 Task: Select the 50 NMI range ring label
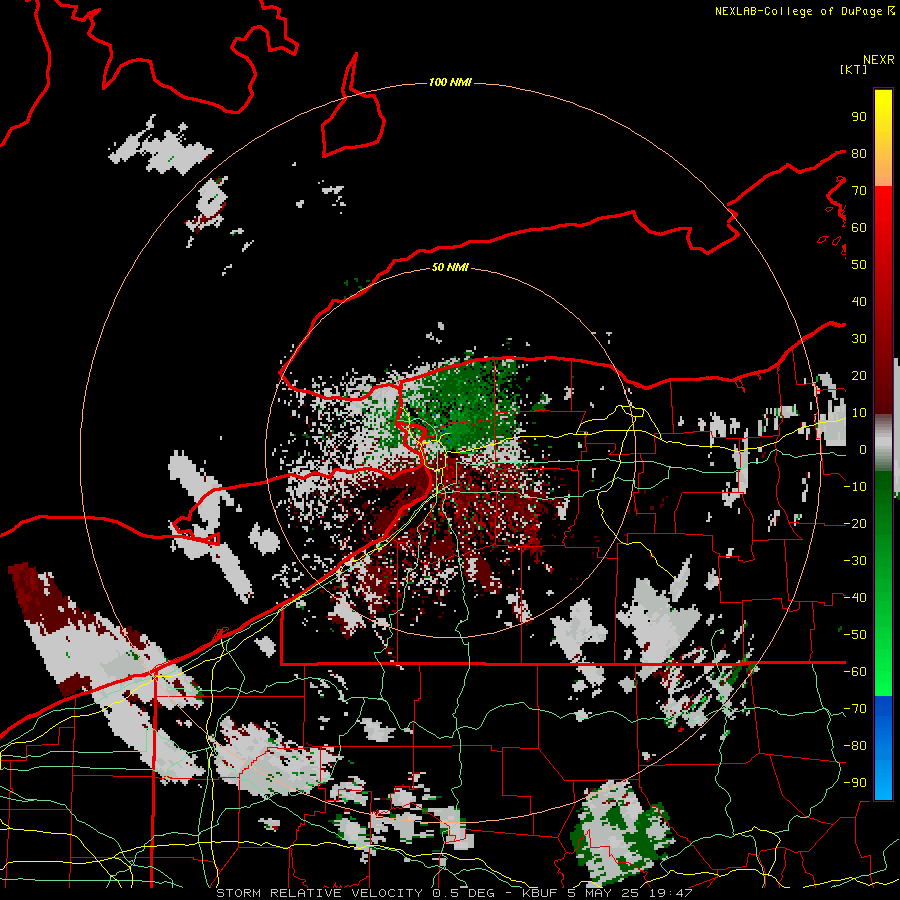click(450, 267)
